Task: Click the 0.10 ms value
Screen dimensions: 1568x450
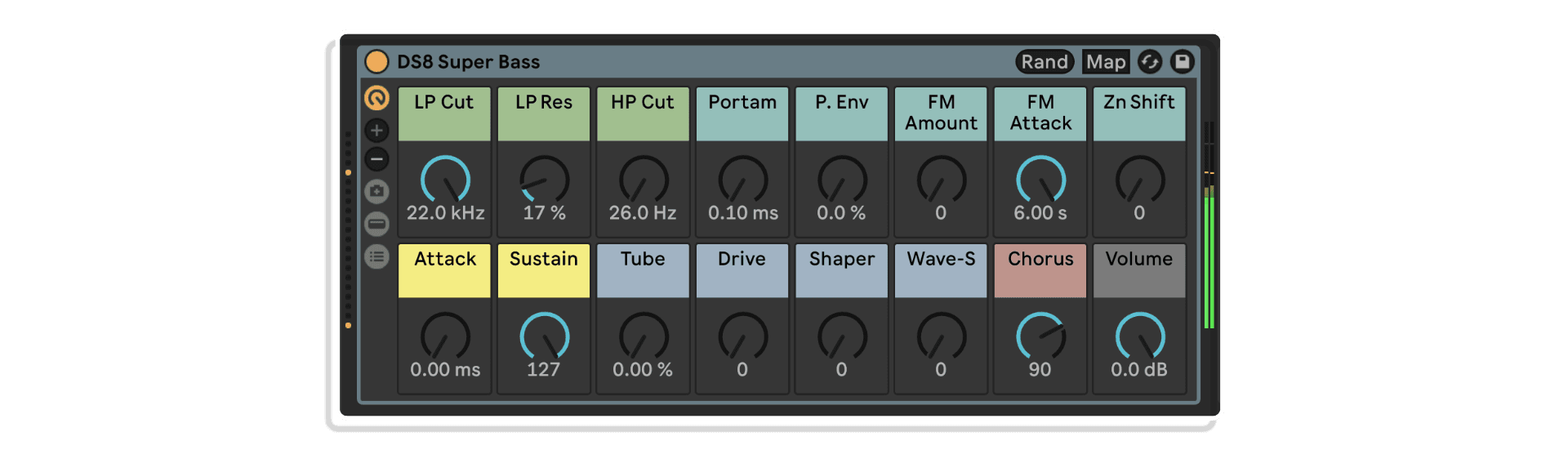Action: click(742, 213)
